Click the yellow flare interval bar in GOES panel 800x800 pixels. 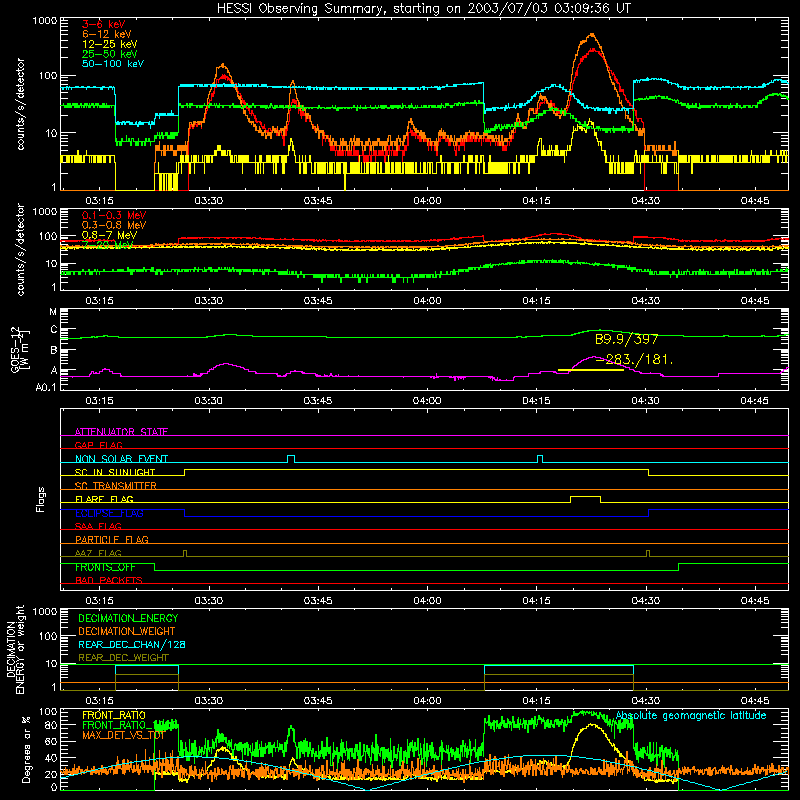coord(590,370)
